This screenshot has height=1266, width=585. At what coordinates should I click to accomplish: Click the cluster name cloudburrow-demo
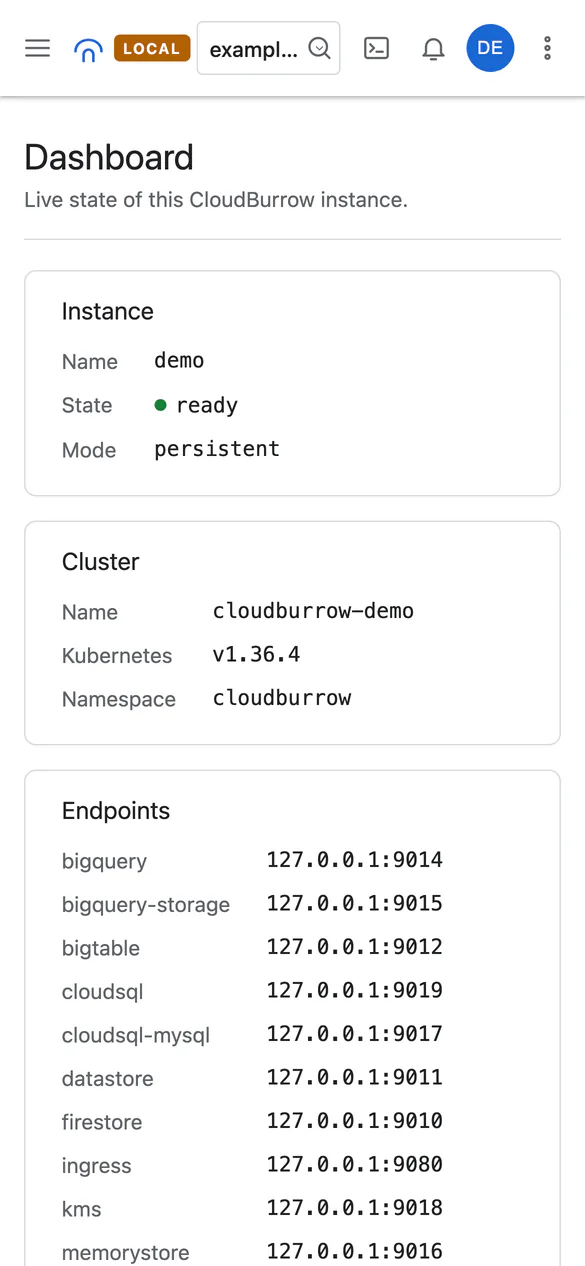tap(313, 611)
